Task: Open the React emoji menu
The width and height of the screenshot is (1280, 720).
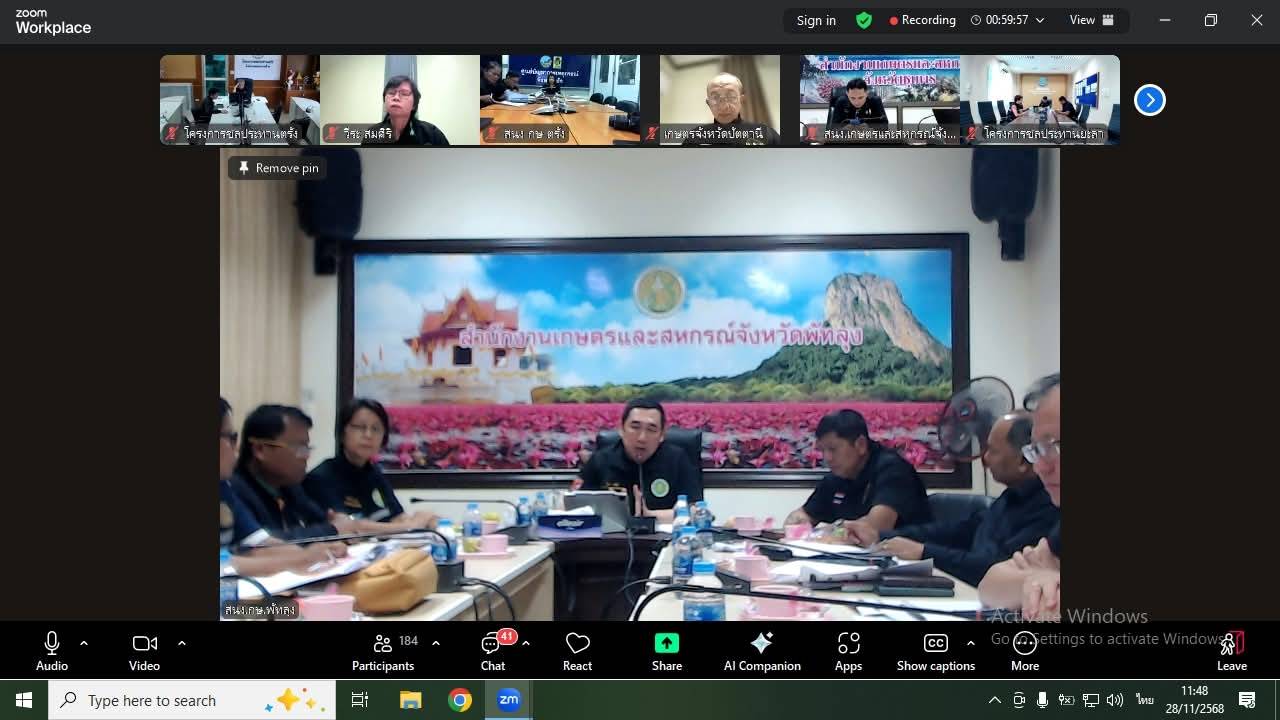Action: (577, 651)
